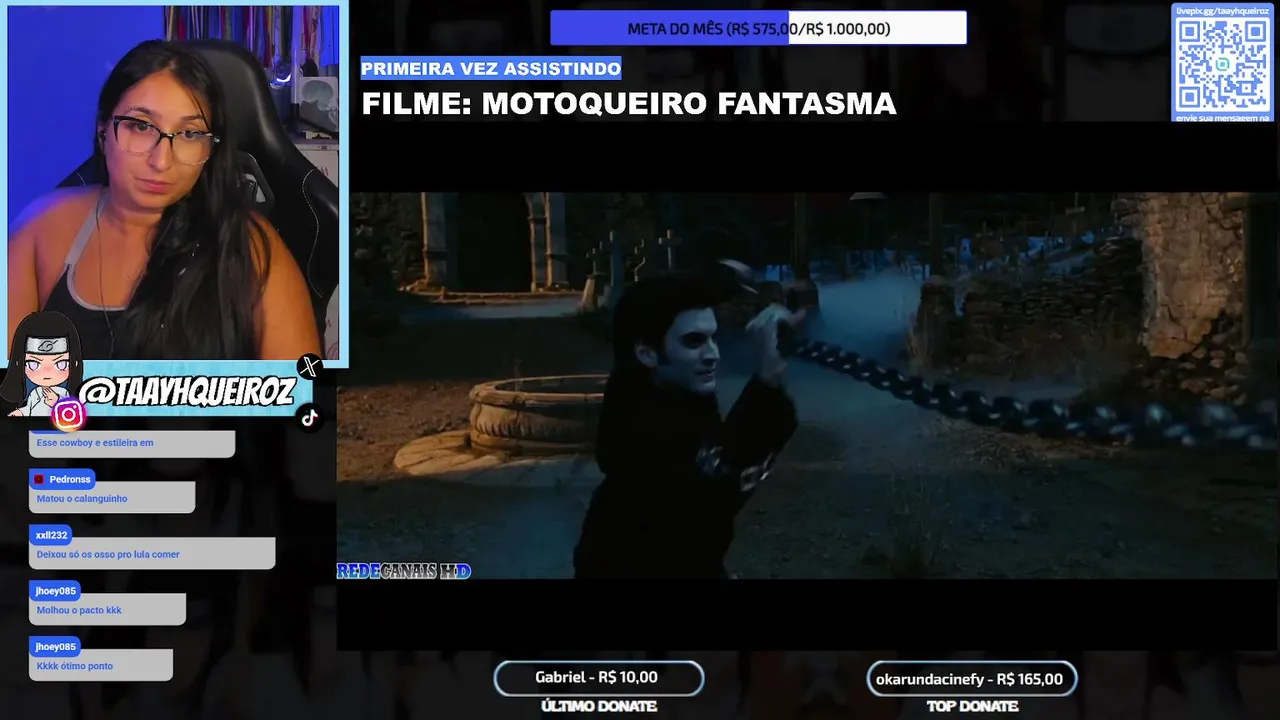
Task: Click the 'Gabriel - R$ 10,00' donation pill
Action: click(598, 678)
